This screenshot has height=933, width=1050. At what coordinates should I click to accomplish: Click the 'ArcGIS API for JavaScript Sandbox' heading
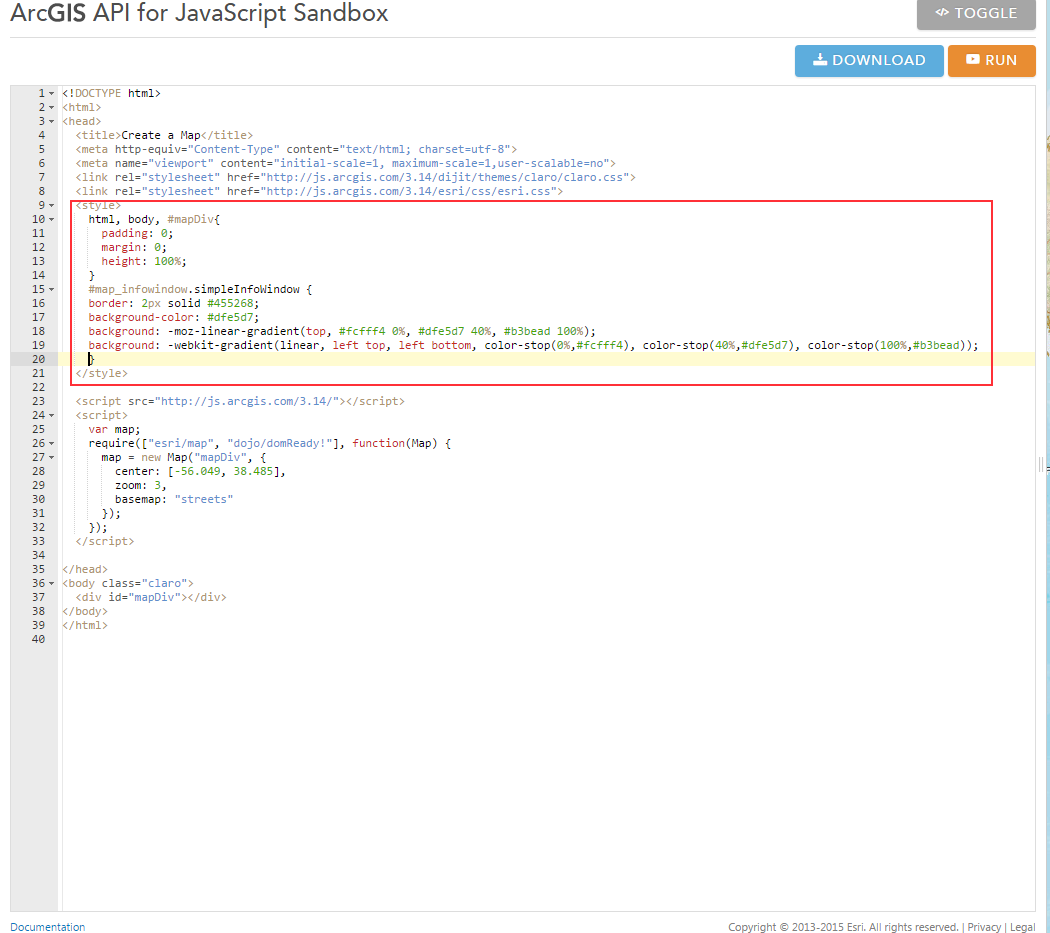(200, 13)
